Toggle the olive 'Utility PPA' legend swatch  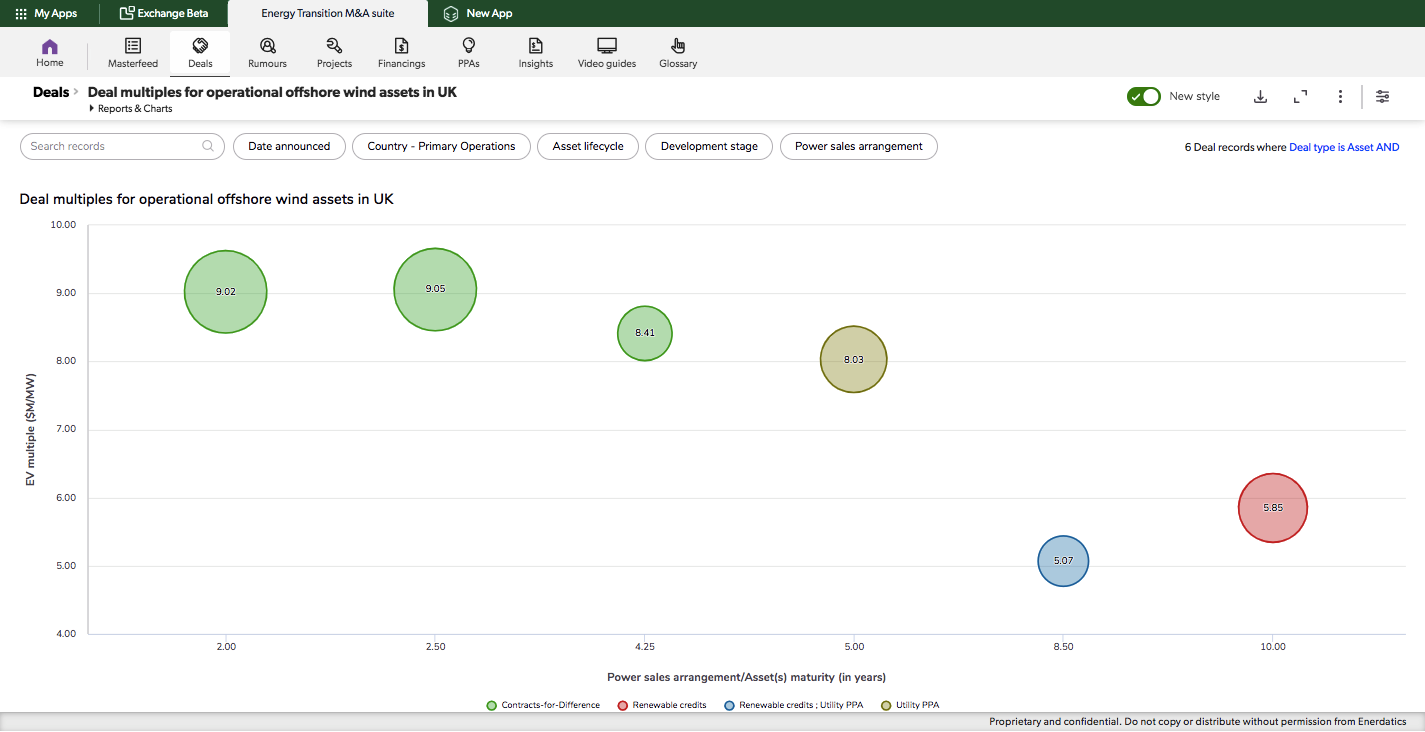(886, 706)
